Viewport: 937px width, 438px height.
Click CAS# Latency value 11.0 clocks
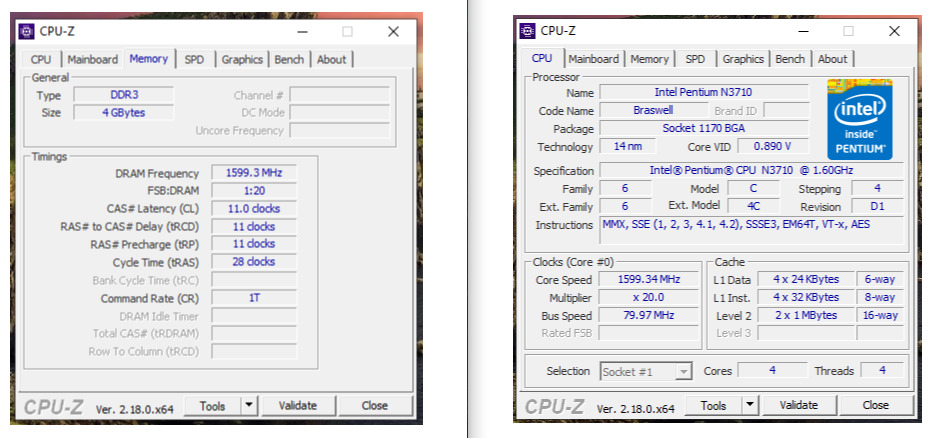coord(254,209)
